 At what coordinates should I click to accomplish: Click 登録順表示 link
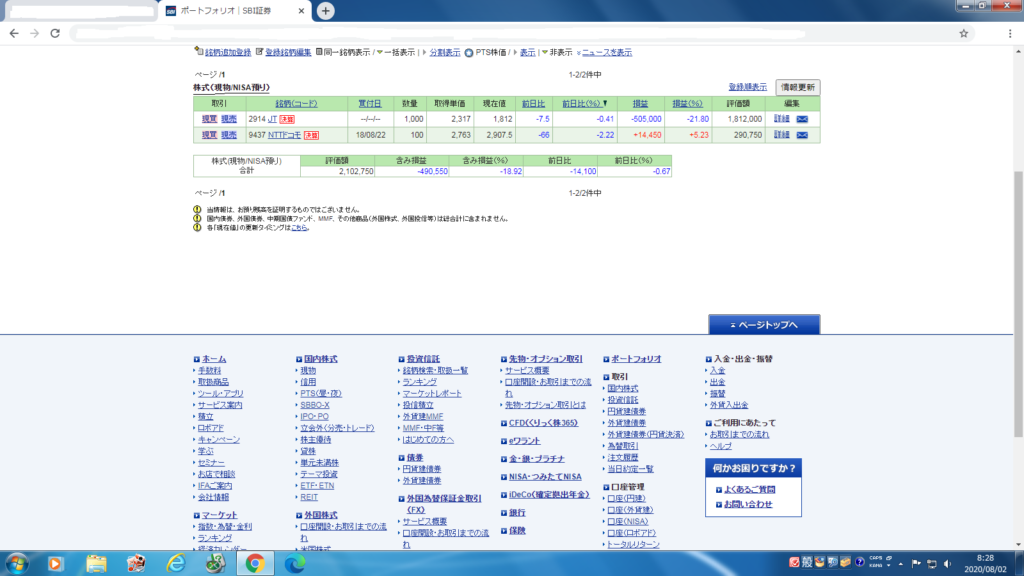pyautogui.click(x=748, y=87)
